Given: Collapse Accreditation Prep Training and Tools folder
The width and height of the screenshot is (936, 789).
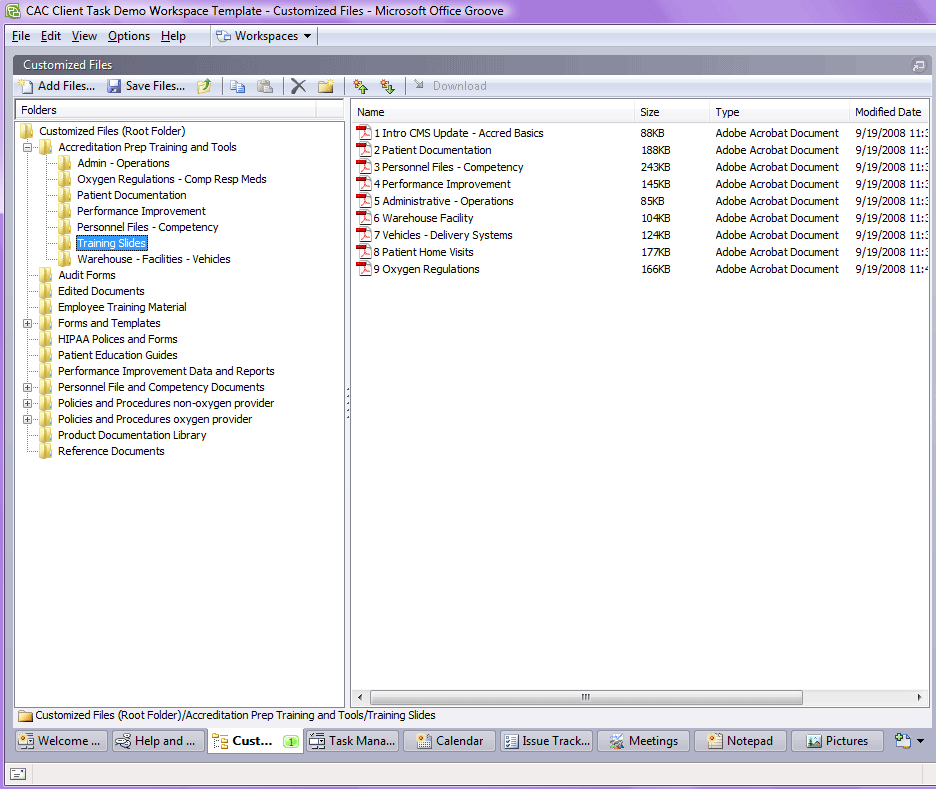Looking at the screenshot, I should click(27, 147).
